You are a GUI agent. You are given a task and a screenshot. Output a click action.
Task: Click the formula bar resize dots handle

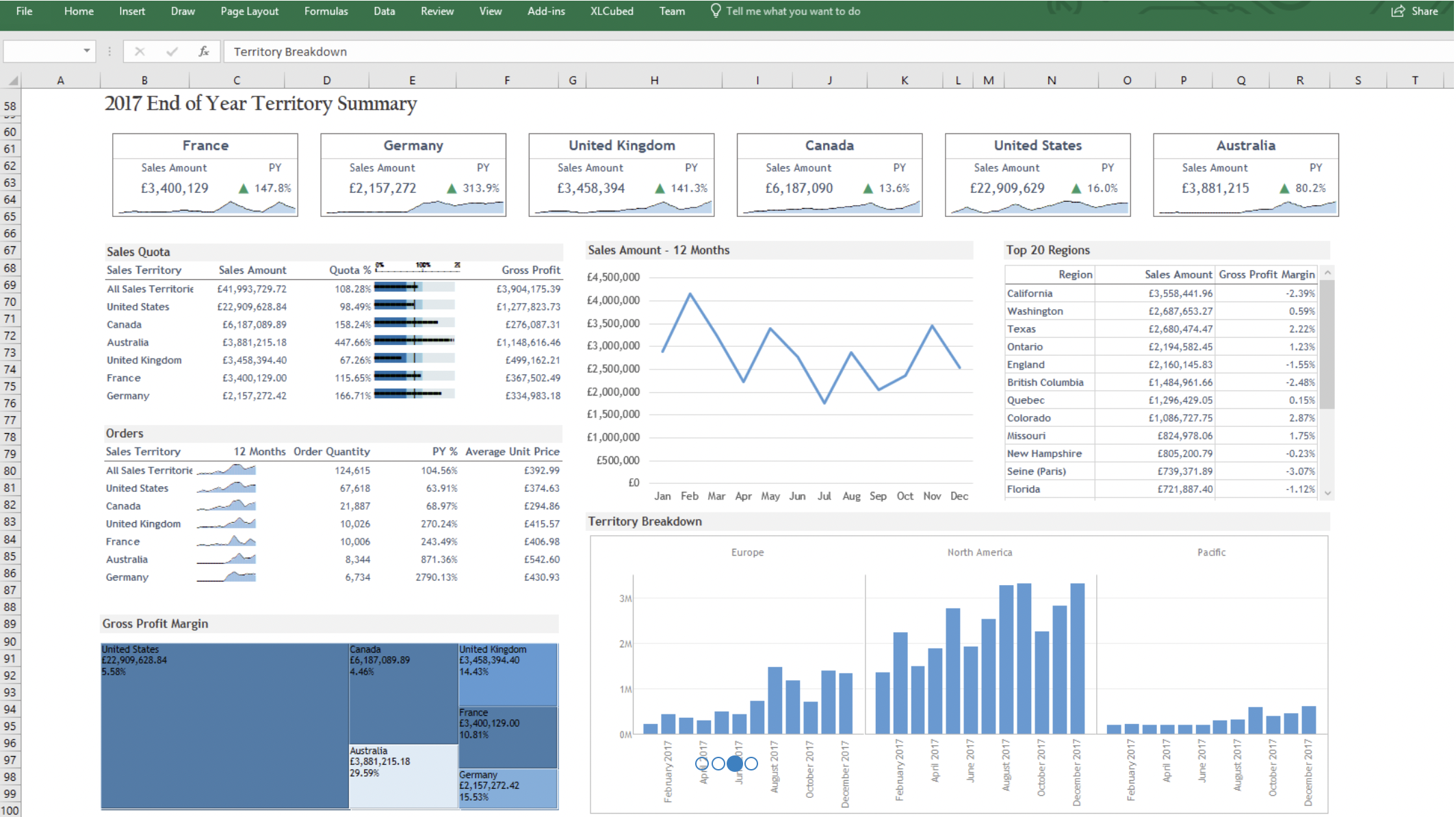109,51
